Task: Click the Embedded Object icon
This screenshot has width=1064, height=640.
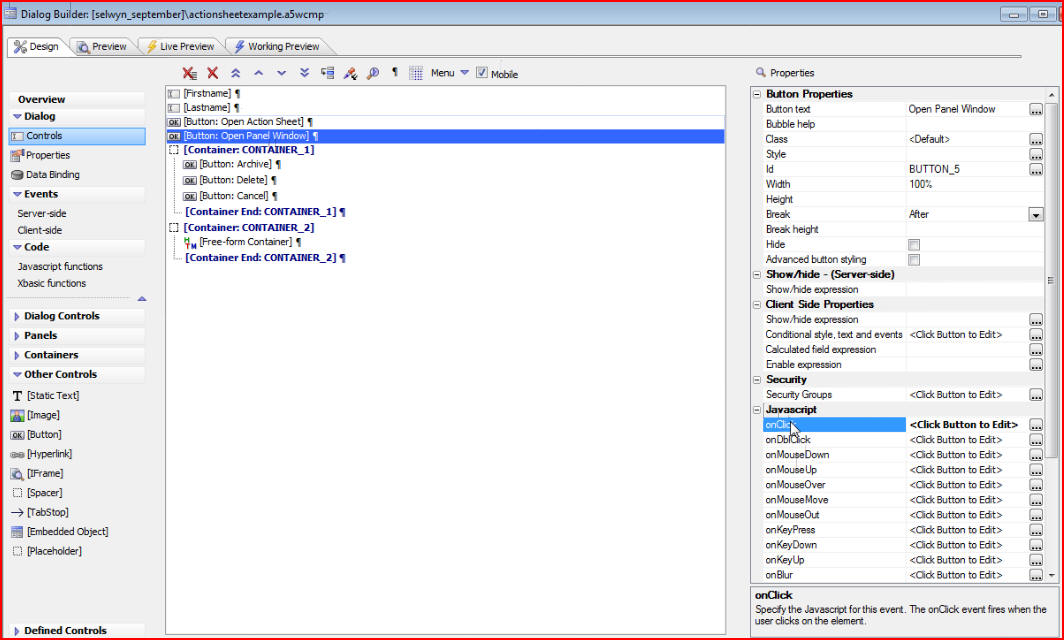Action: [x=18, y=532]
